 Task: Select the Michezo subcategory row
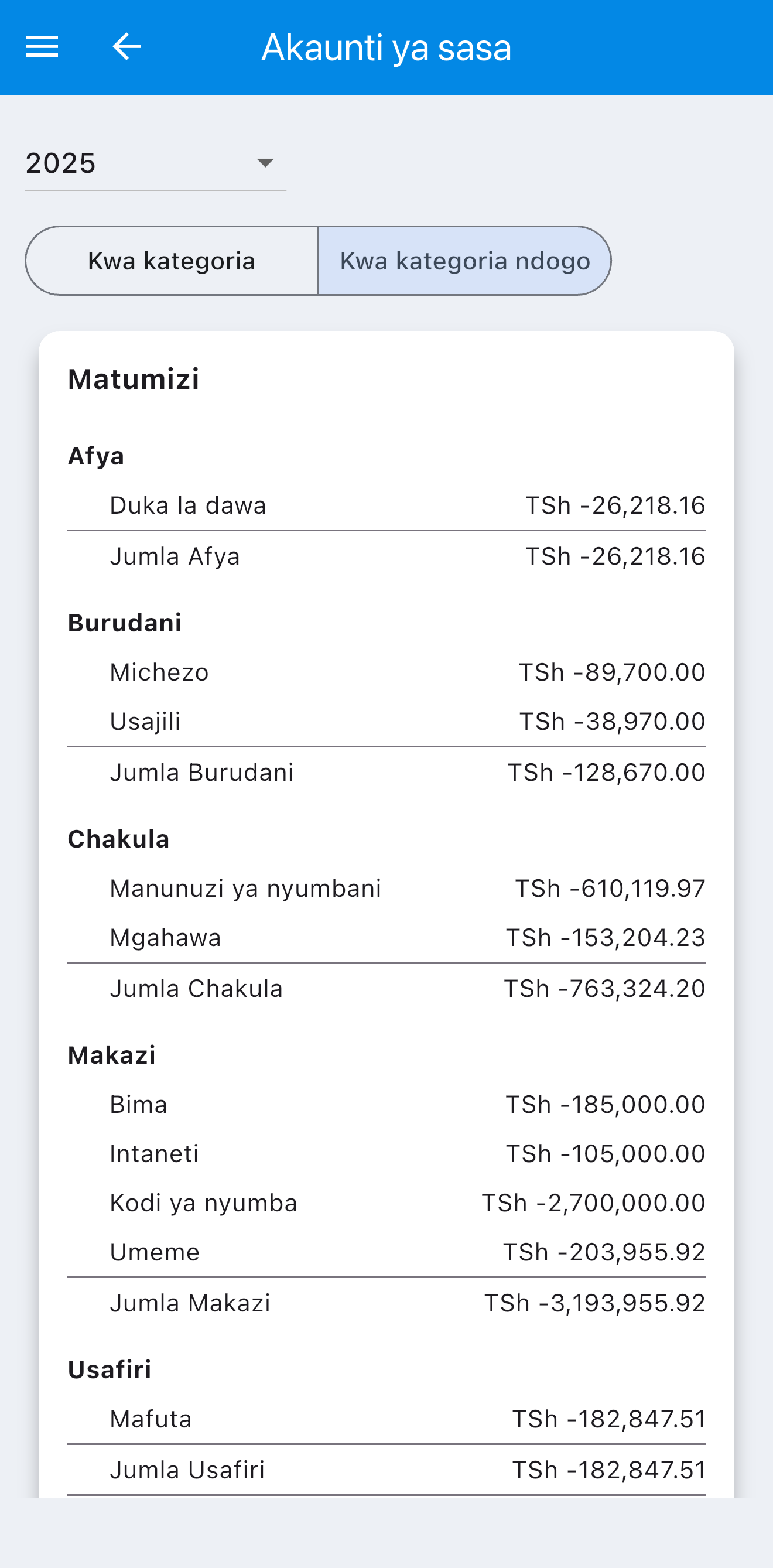(x=386, y=672)
